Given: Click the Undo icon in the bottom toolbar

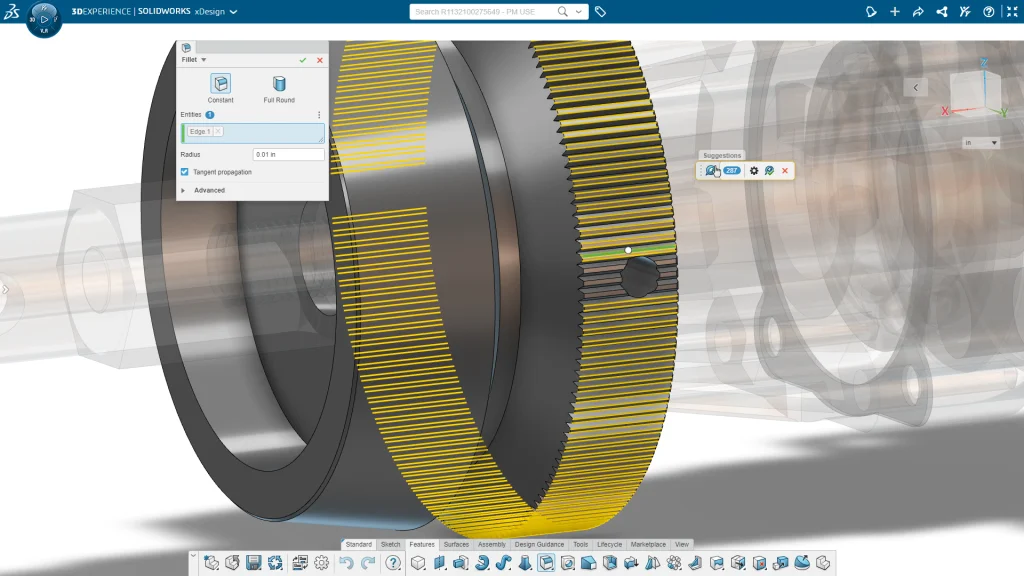Looking at the screenshot, I should coord(346,561).
